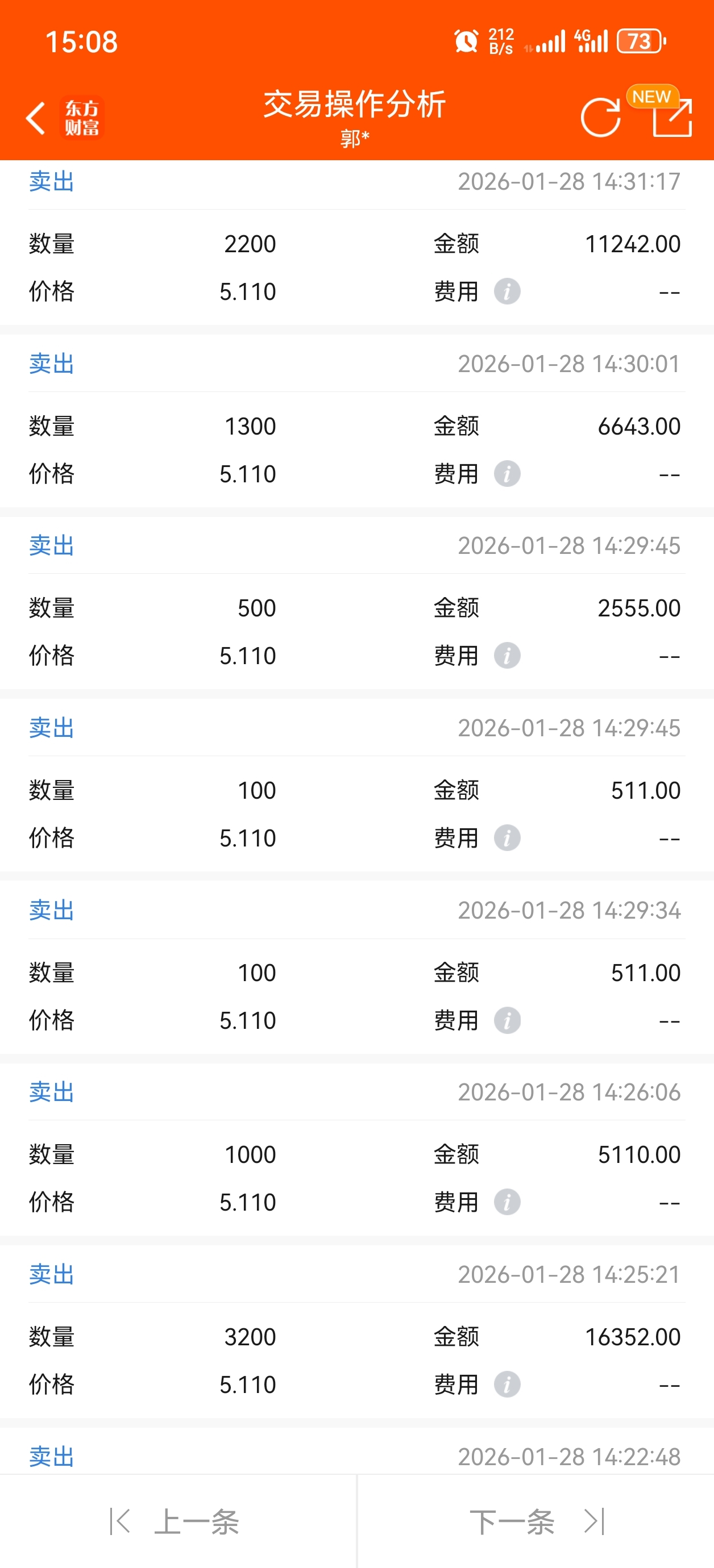Tap the 东方财富 logo in the header
Viewport: 714px width, 1568px height.
[82, 118]
